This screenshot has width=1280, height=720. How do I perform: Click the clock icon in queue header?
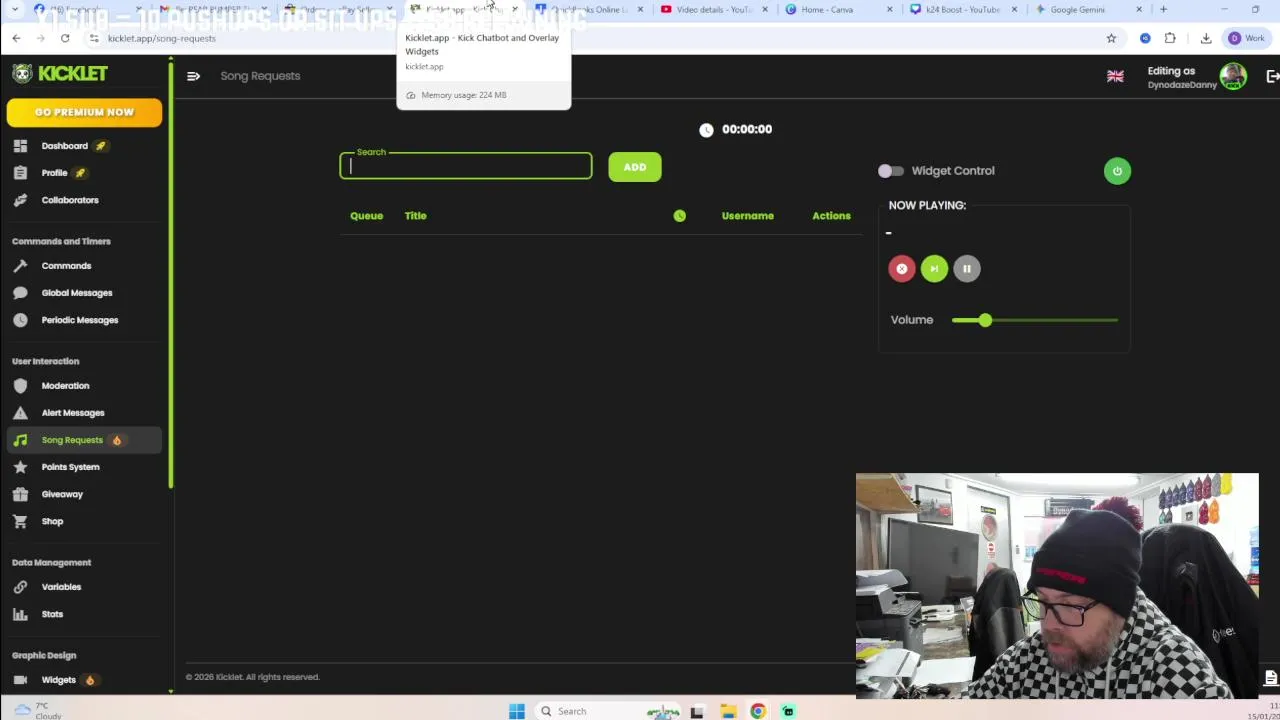(x=680, y=216)
